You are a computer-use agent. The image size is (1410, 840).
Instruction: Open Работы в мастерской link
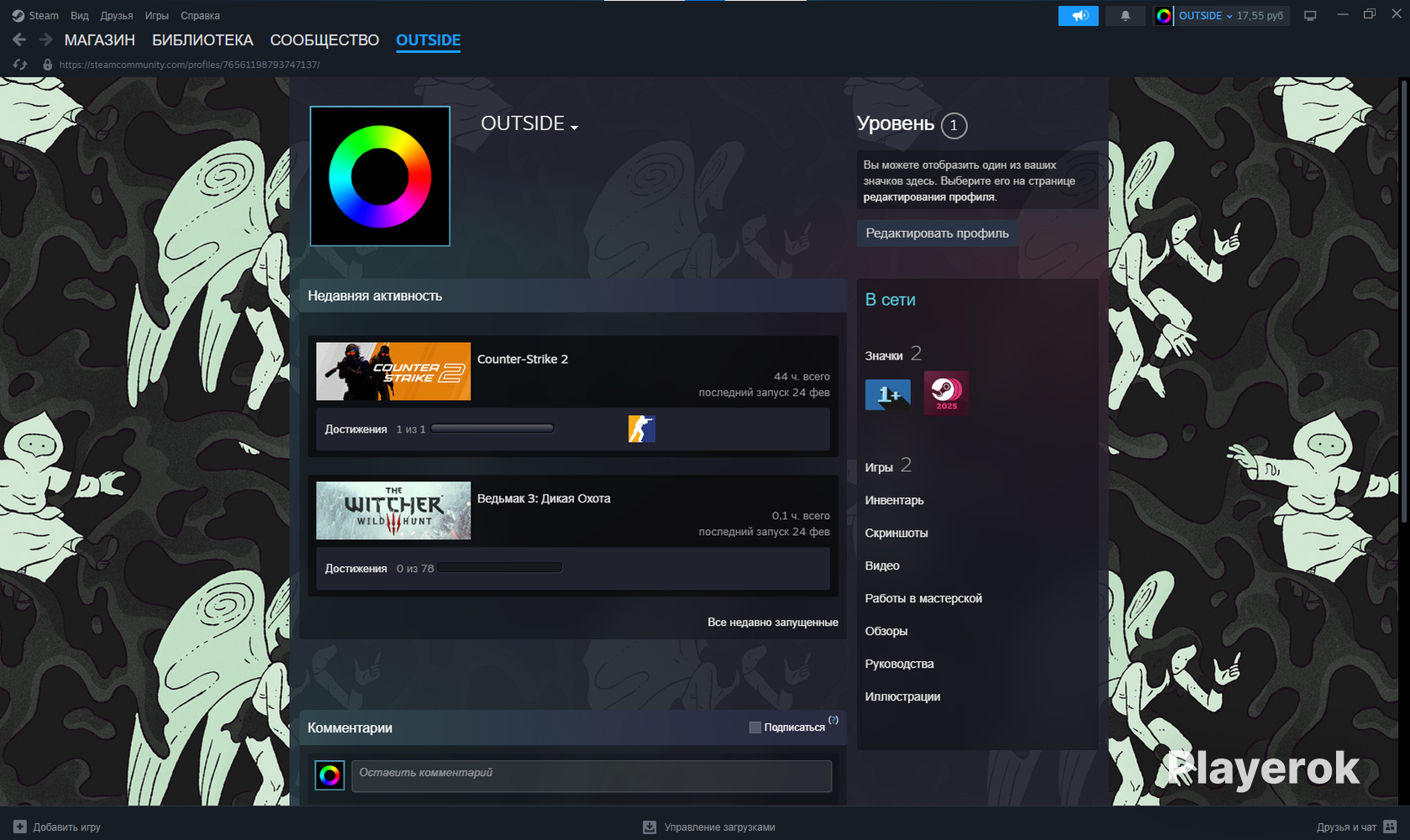tap(923, 599)
